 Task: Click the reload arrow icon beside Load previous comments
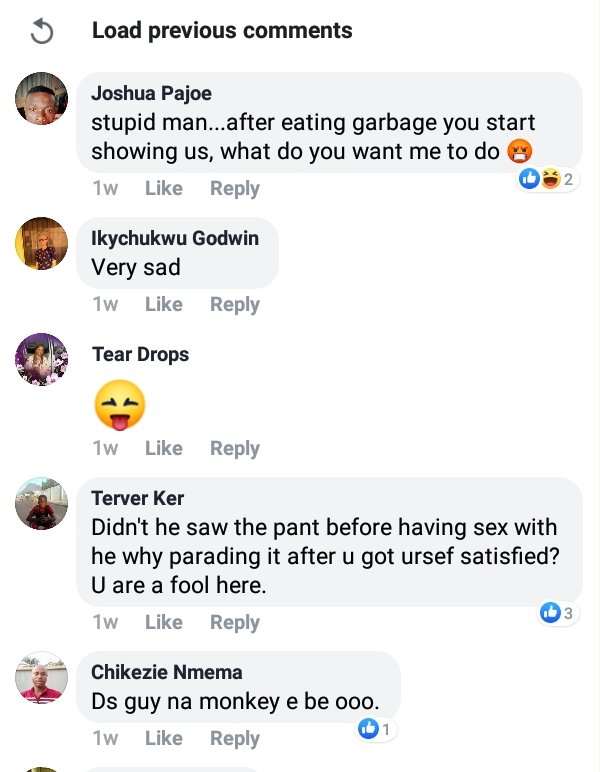pyautogui.click(x=41, y=32)
